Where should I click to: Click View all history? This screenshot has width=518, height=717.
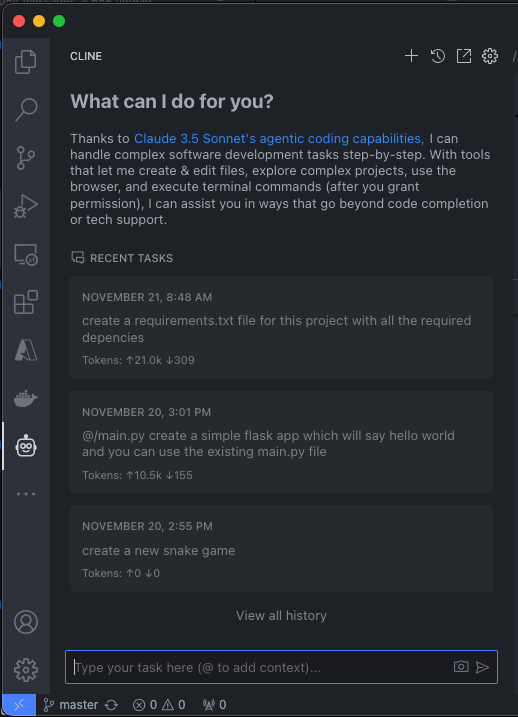(281, 615)
